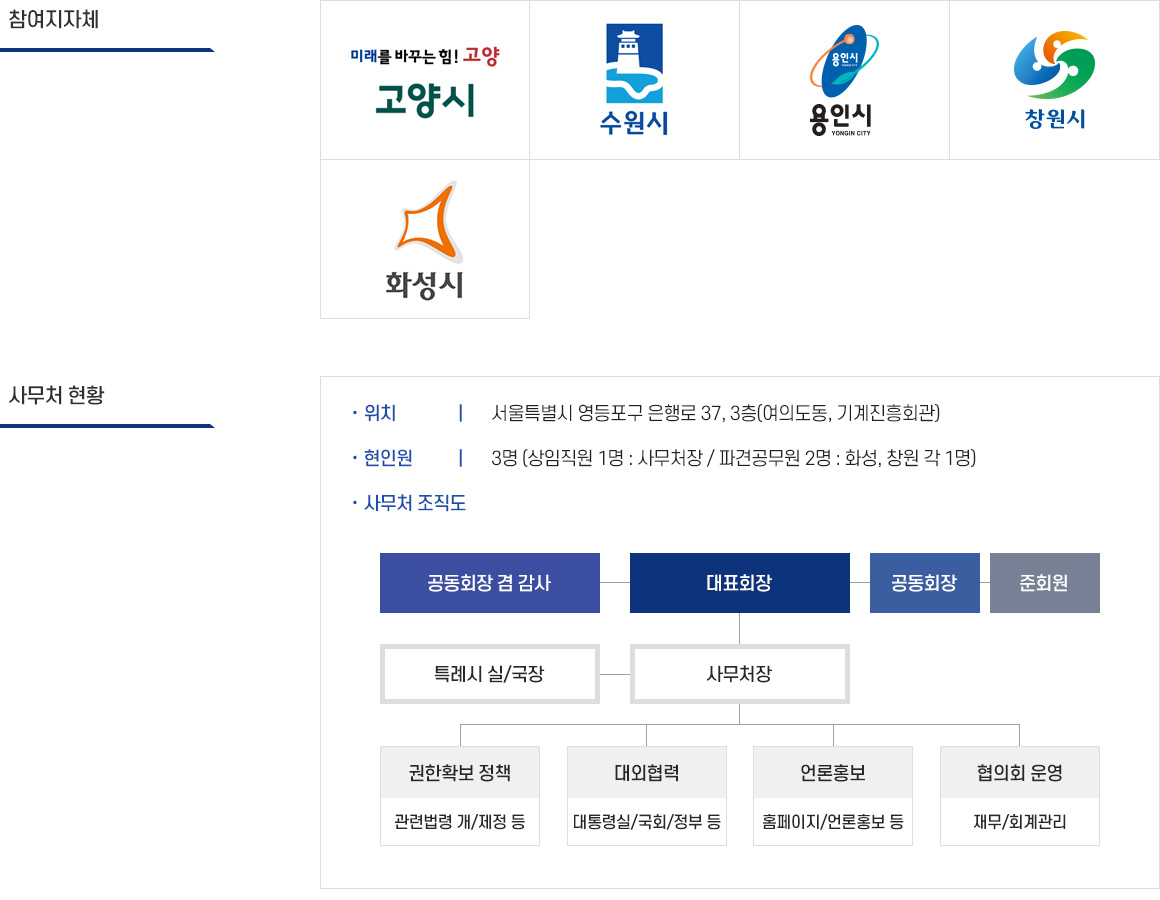Select the 대외협력 header cell
This screenshot has width=1160, height=900.
point(647,772)
